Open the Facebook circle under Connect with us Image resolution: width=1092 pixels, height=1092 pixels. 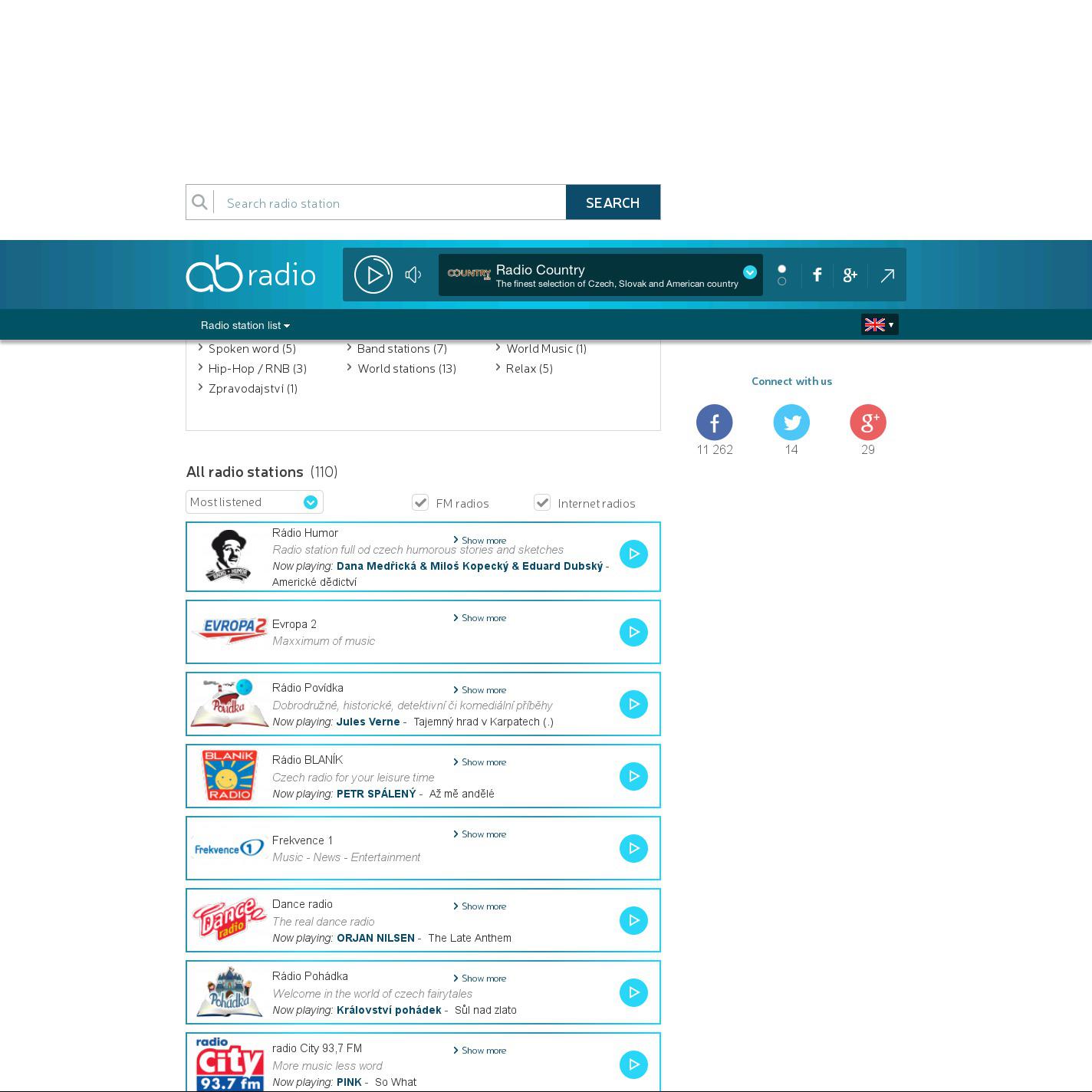pos(714,423)
